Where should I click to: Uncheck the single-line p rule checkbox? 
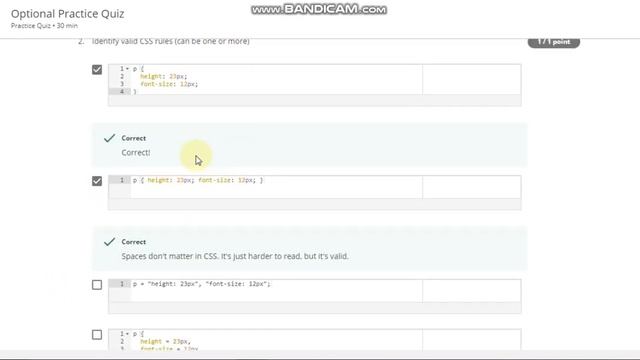pyautogui.click(x=97, y=181)
